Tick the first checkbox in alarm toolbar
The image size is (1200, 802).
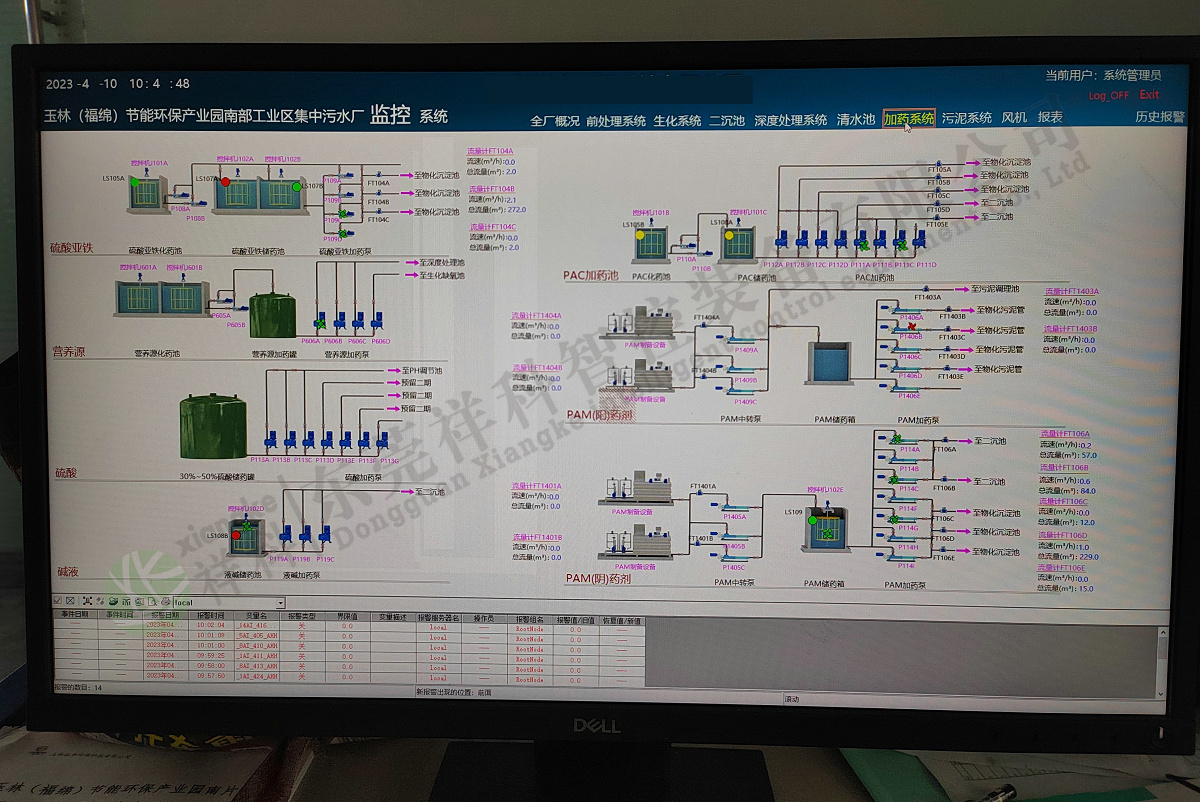click(57, 602)
